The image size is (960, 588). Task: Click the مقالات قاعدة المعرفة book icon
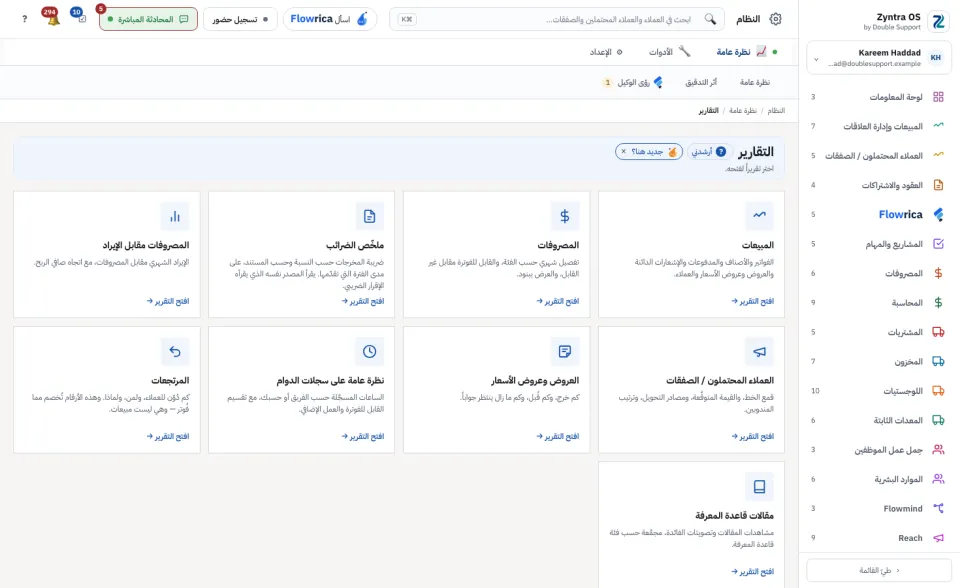pyautogui.click(x=759, y=486)
